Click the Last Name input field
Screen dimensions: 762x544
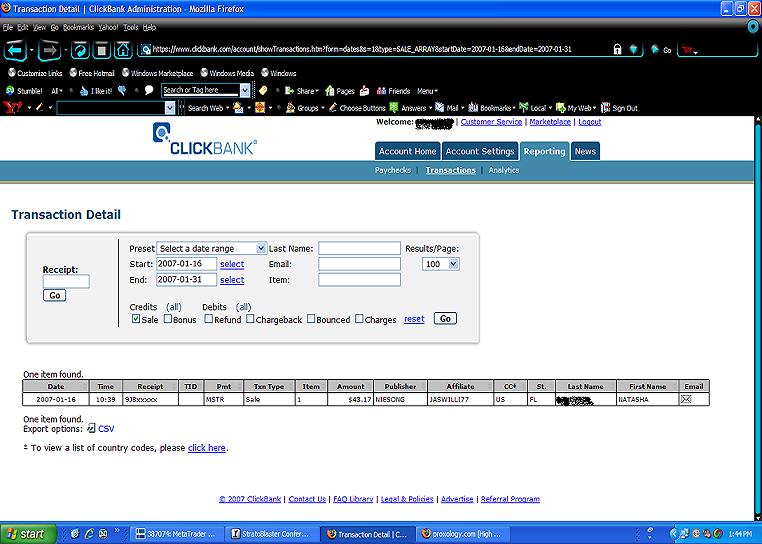pyautogui.click(x=360, y=248)
